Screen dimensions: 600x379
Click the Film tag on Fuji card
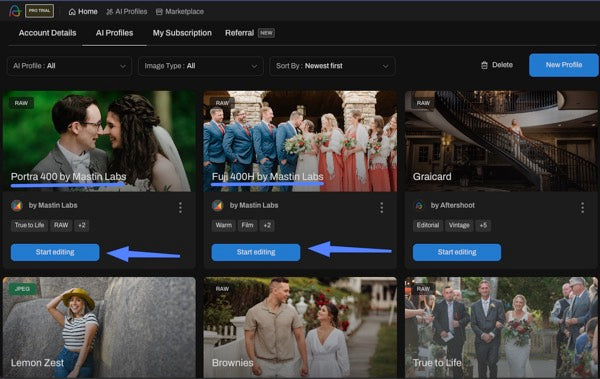point(247,225)
